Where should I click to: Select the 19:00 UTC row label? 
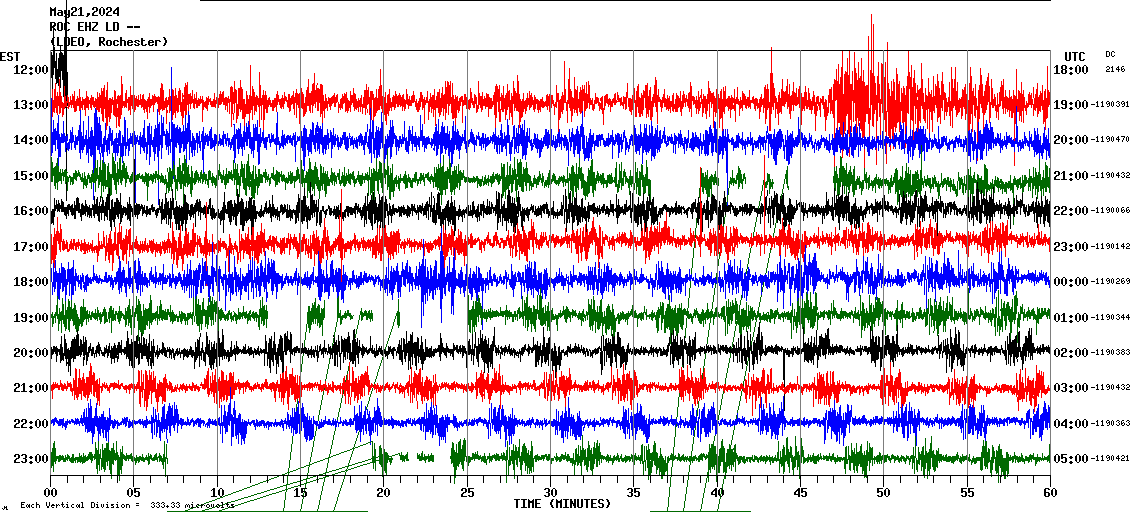pyautogui.click(x=1070, y=105)
